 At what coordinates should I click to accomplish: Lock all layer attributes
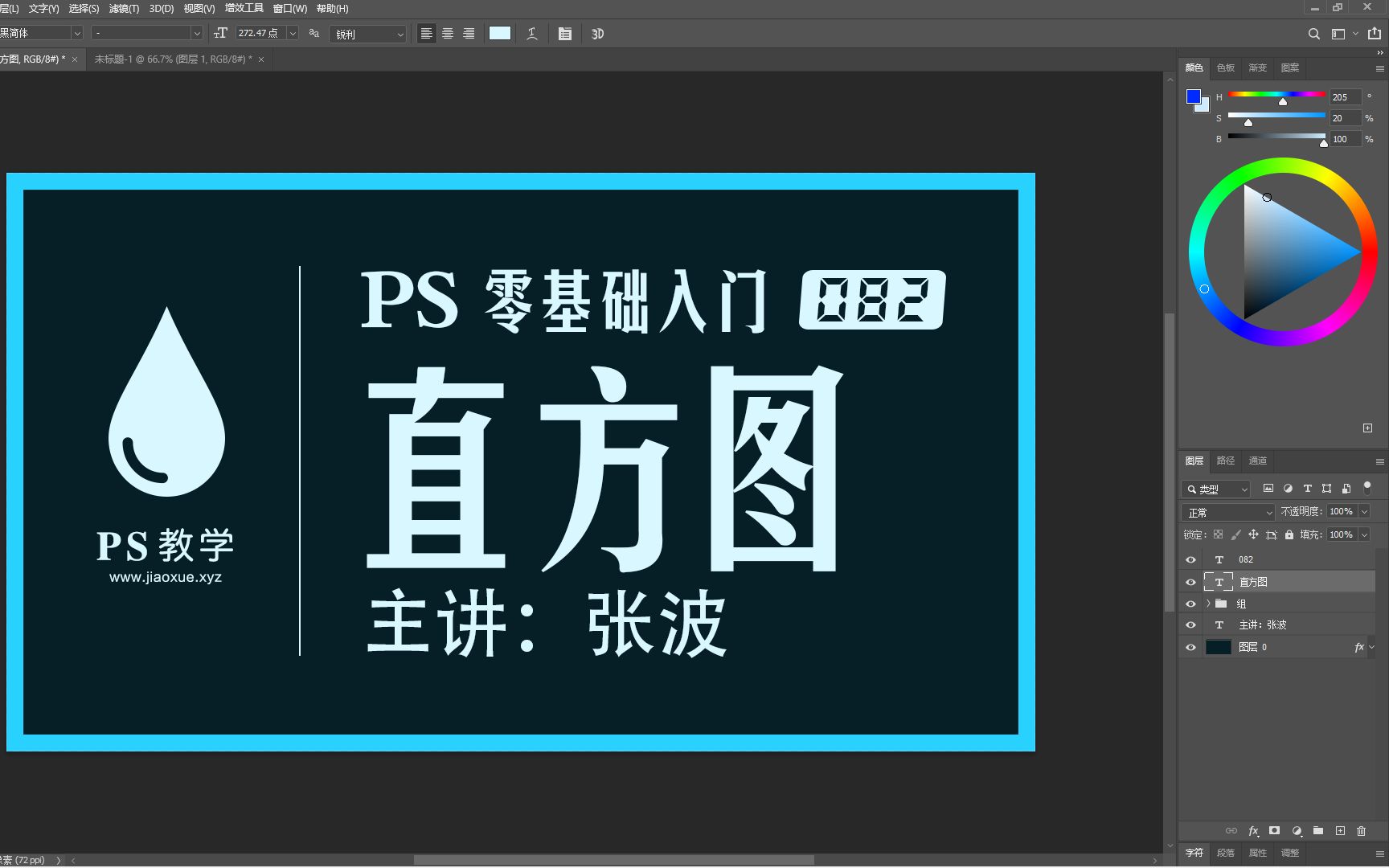(x=1289, y=534)
